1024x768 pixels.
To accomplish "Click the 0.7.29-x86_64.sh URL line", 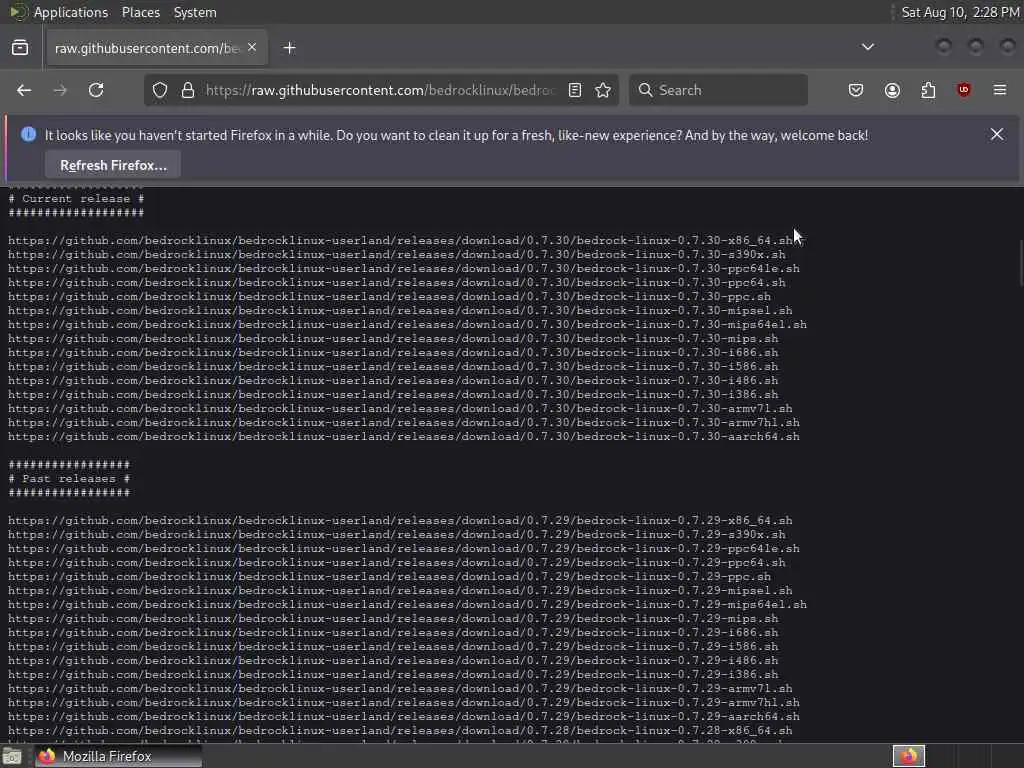I will point(400,520).
